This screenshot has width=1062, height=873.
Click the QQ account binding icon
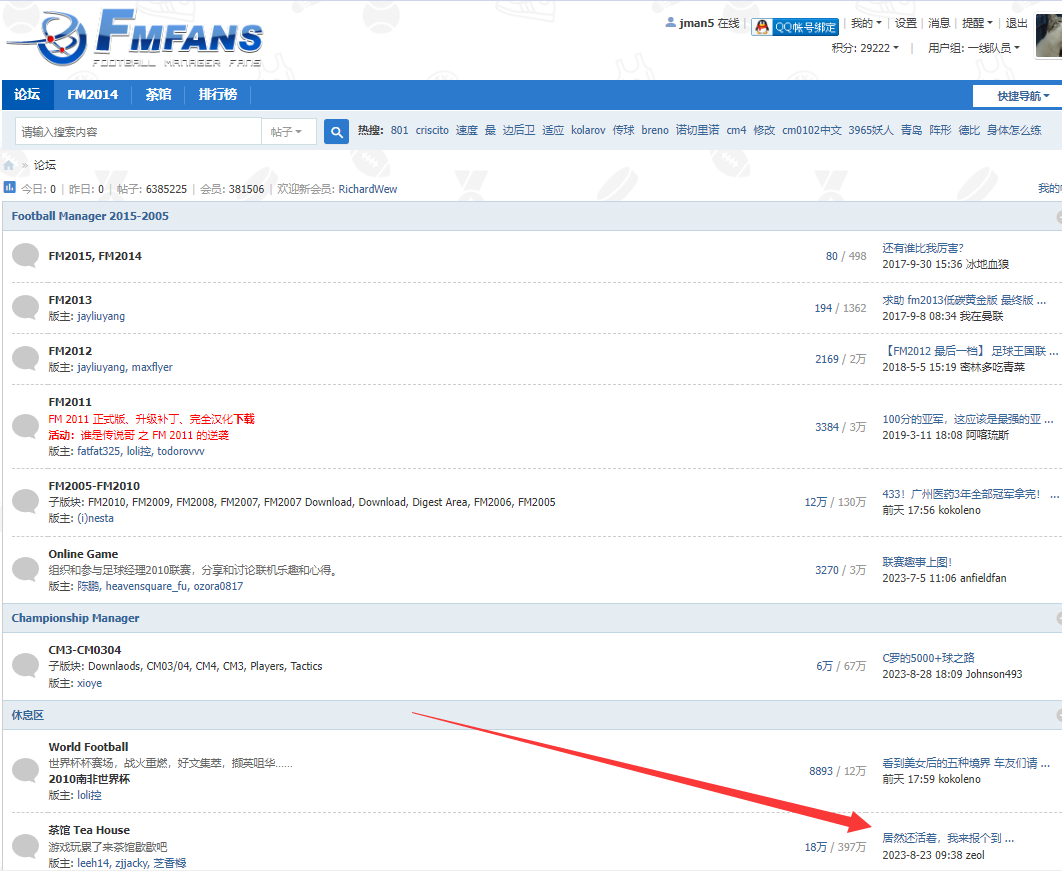[762, 27]
